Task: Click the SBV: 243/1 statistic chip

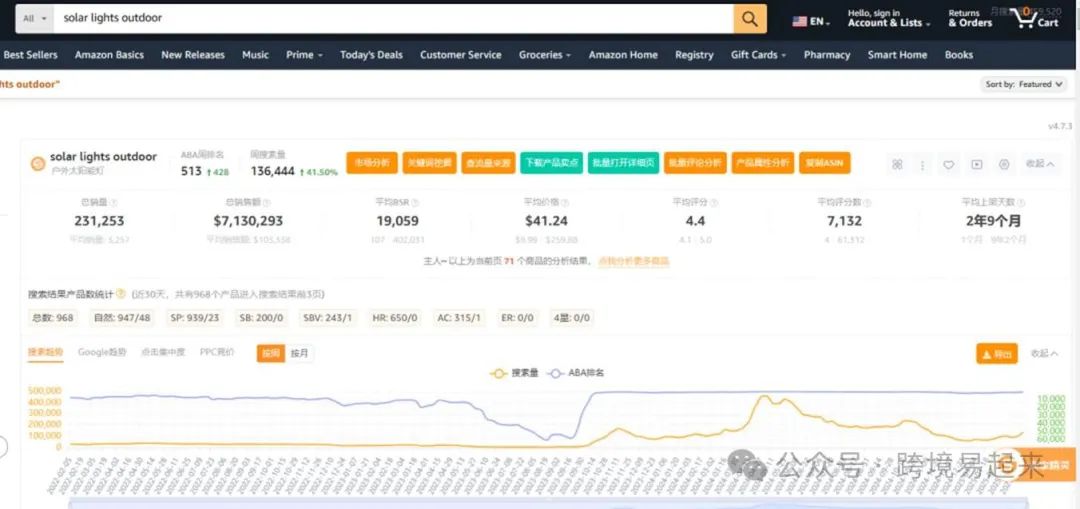Action: 328,318
